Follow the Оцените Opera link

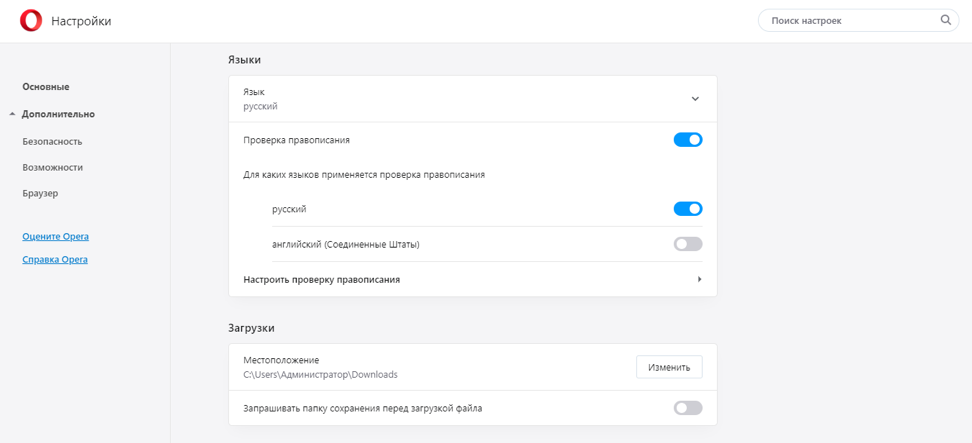(55, 236)
